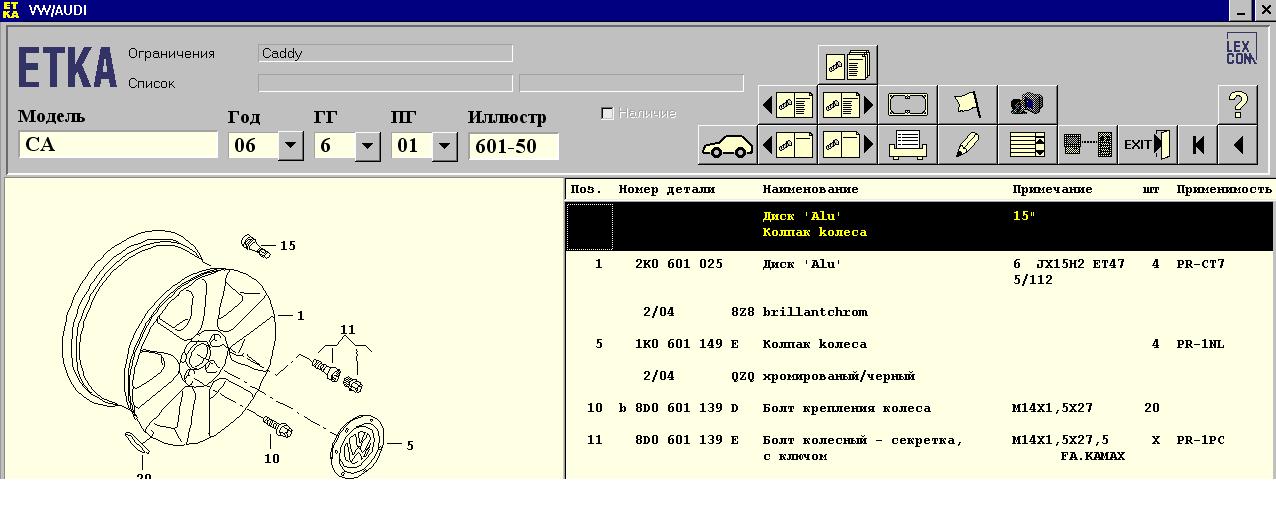Click the flag marker icon
Image resolution: width=1276 pixels, height=525 pixels.
[967, 105]
